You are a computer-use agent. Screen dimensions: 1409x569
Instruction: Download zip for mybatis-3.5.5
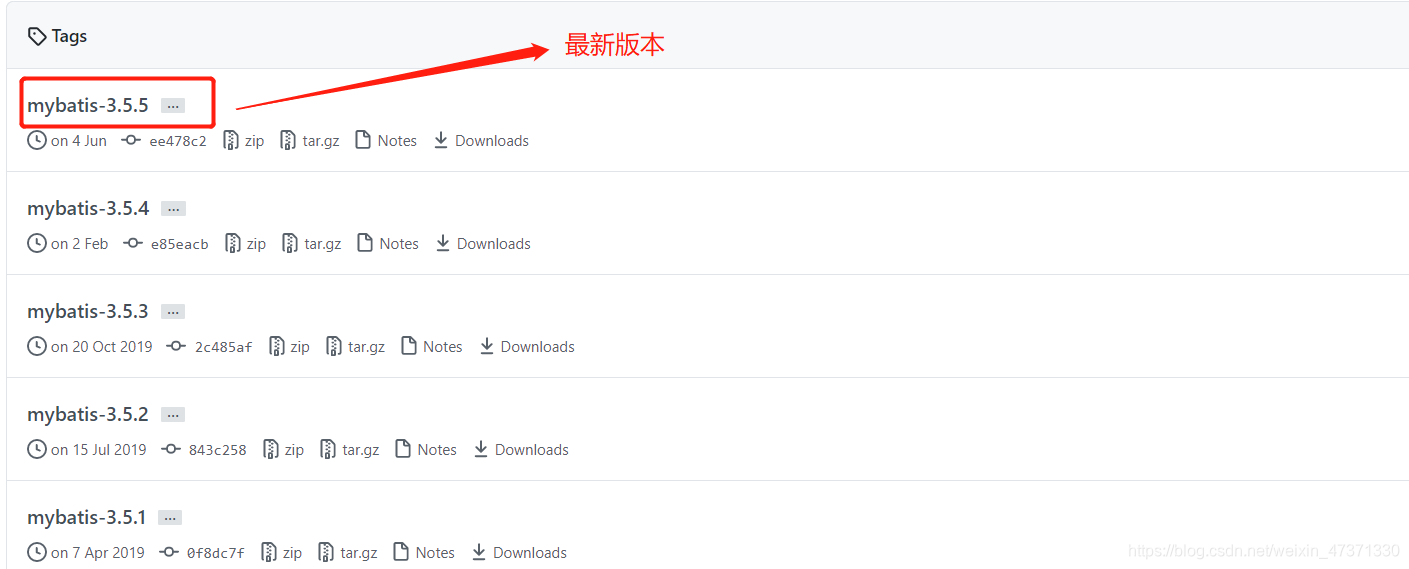coord(255,141)
